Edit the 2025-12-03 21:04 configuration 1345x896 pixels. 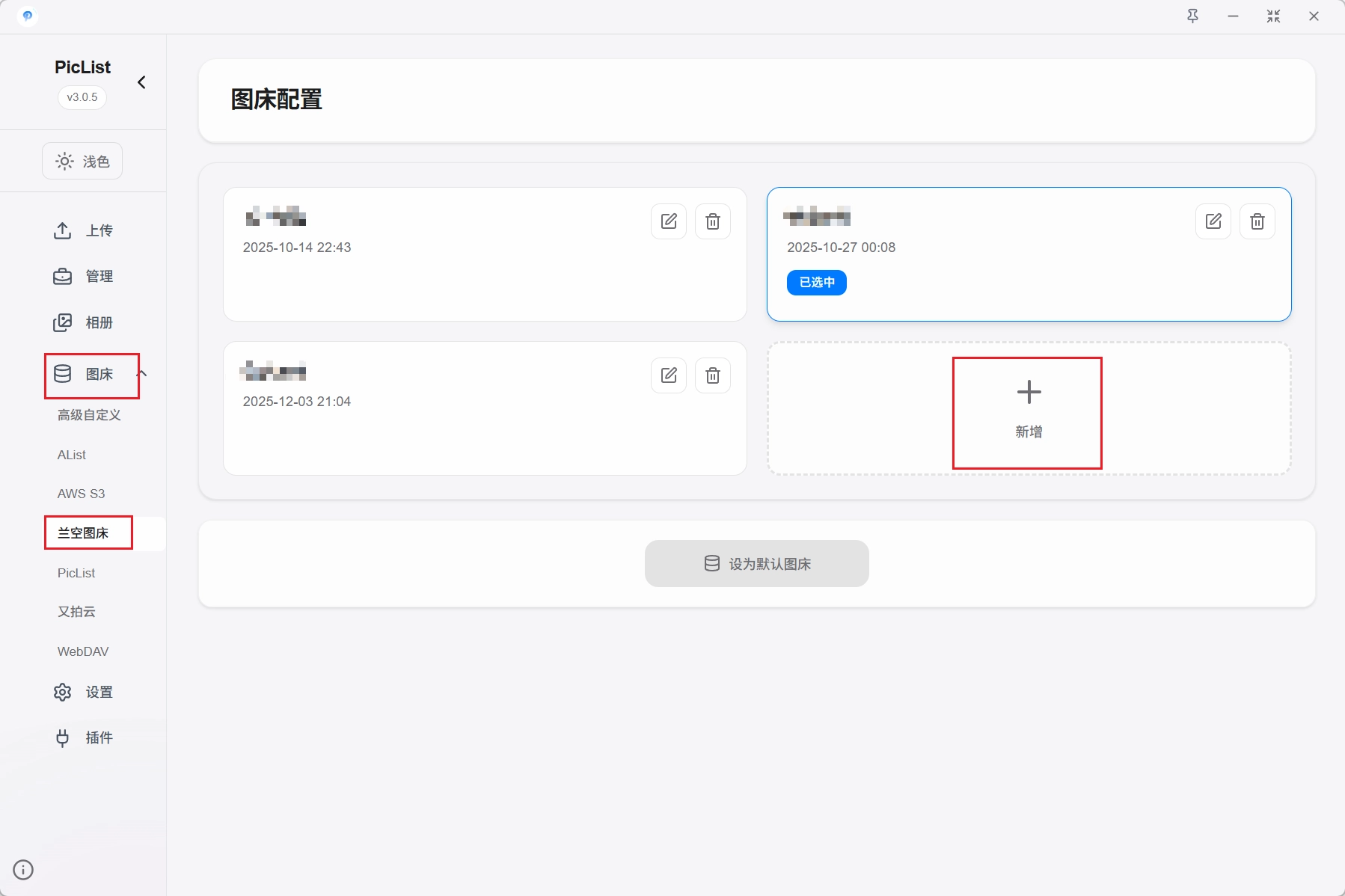click(x=669, y=375)
